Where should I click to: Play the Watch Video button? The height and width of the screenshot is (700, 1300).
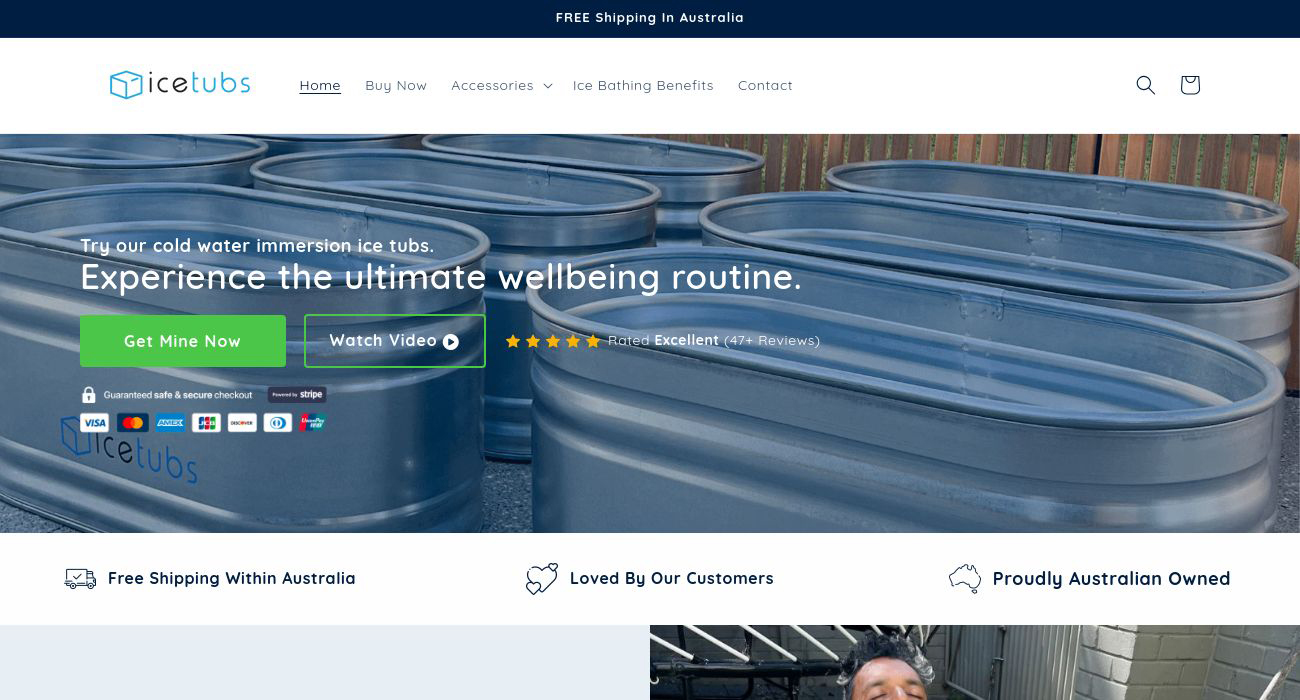(x=395, y=341)
